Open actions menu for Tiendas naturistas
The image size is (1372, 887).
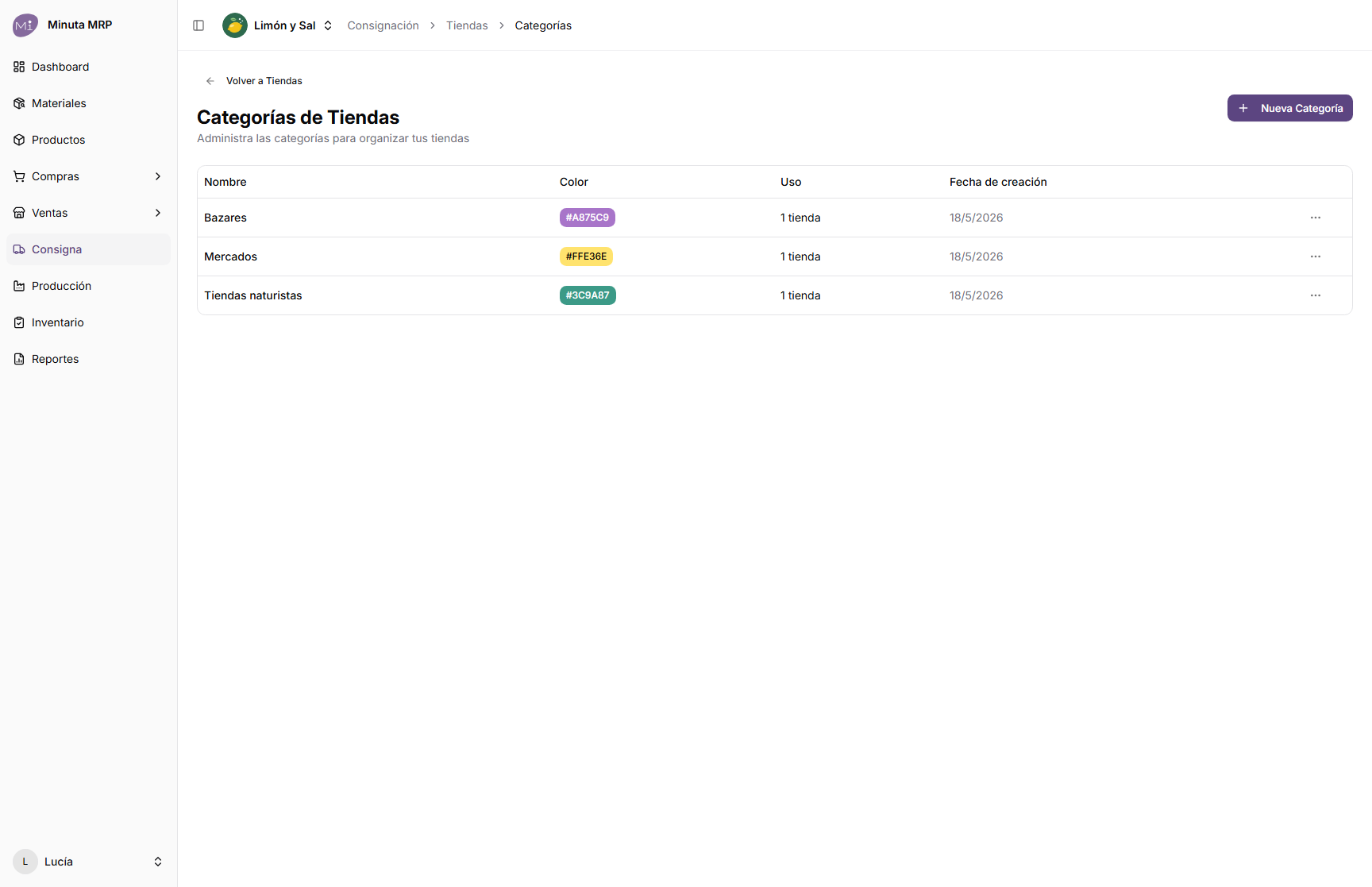[1316, 295]
